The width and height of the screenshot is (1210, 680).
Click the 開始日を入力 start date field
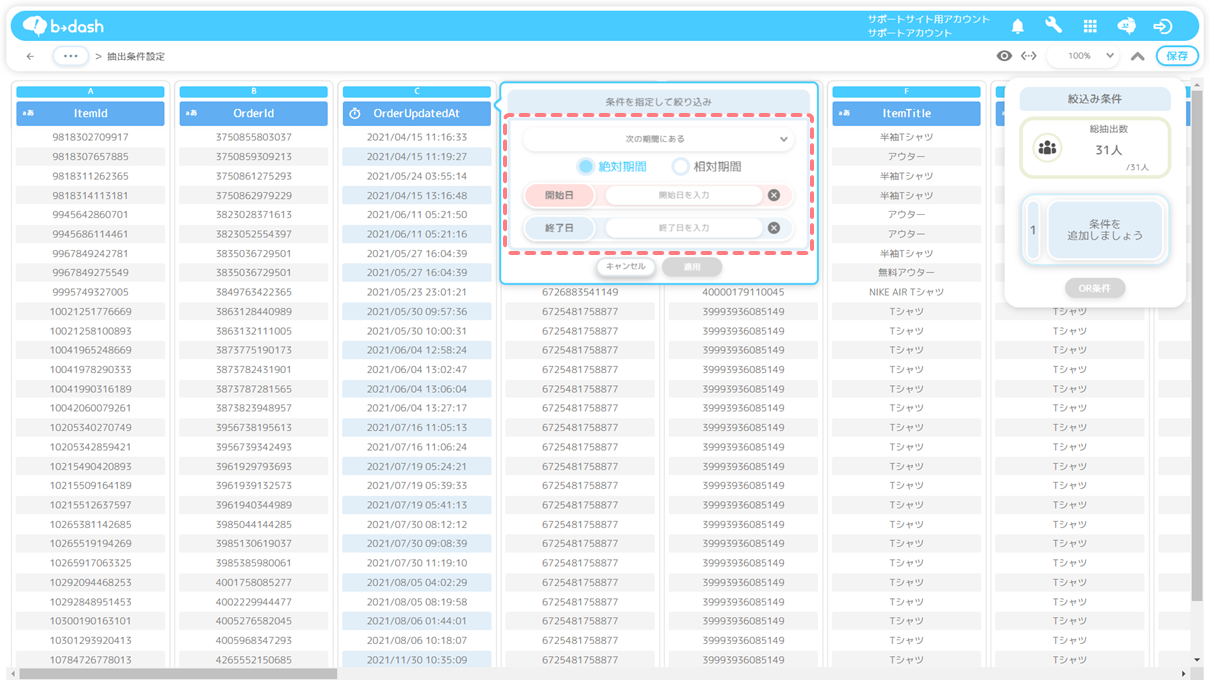pos(684,196)
